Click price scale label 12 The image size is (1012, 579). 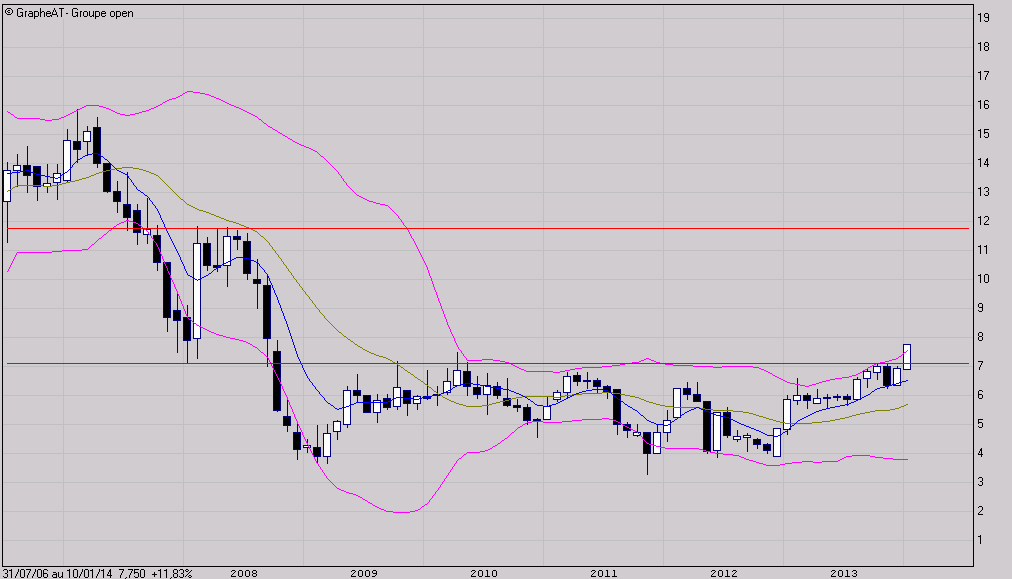(x=984, y=221)
